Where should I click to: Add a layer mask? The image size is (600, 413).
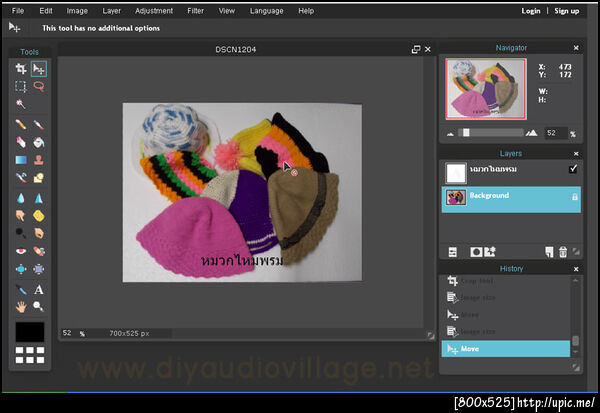click(476, 252)
